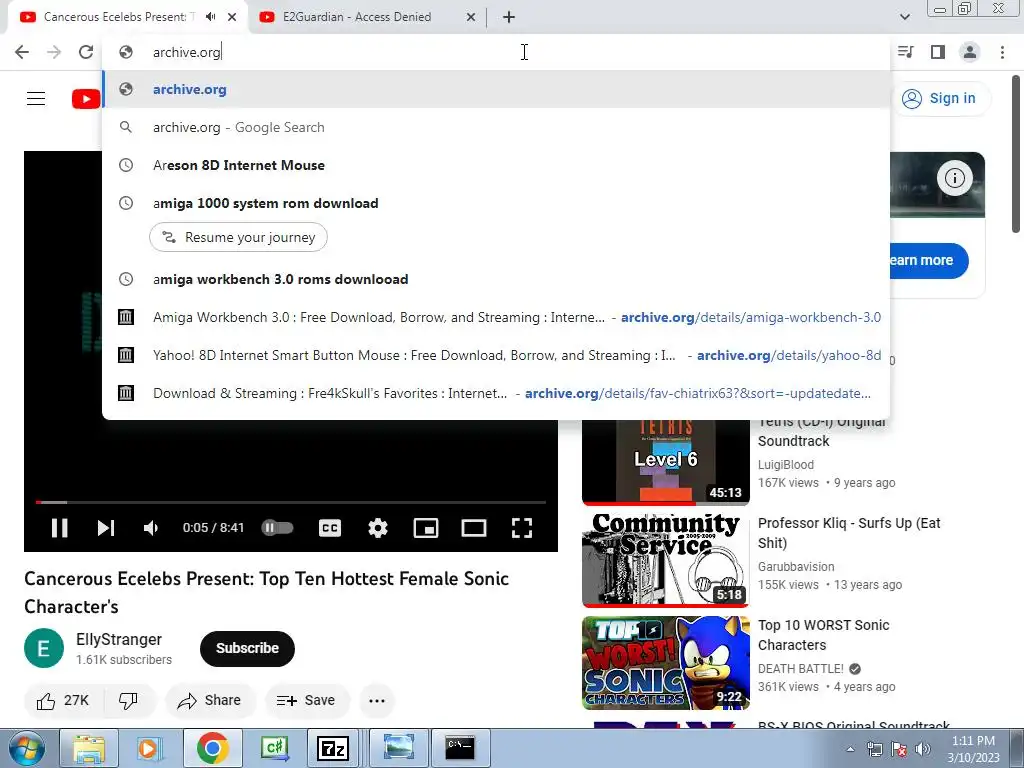Share the video
The height and width of the screenshot is (768, 1024).
(x=211, y=701)
